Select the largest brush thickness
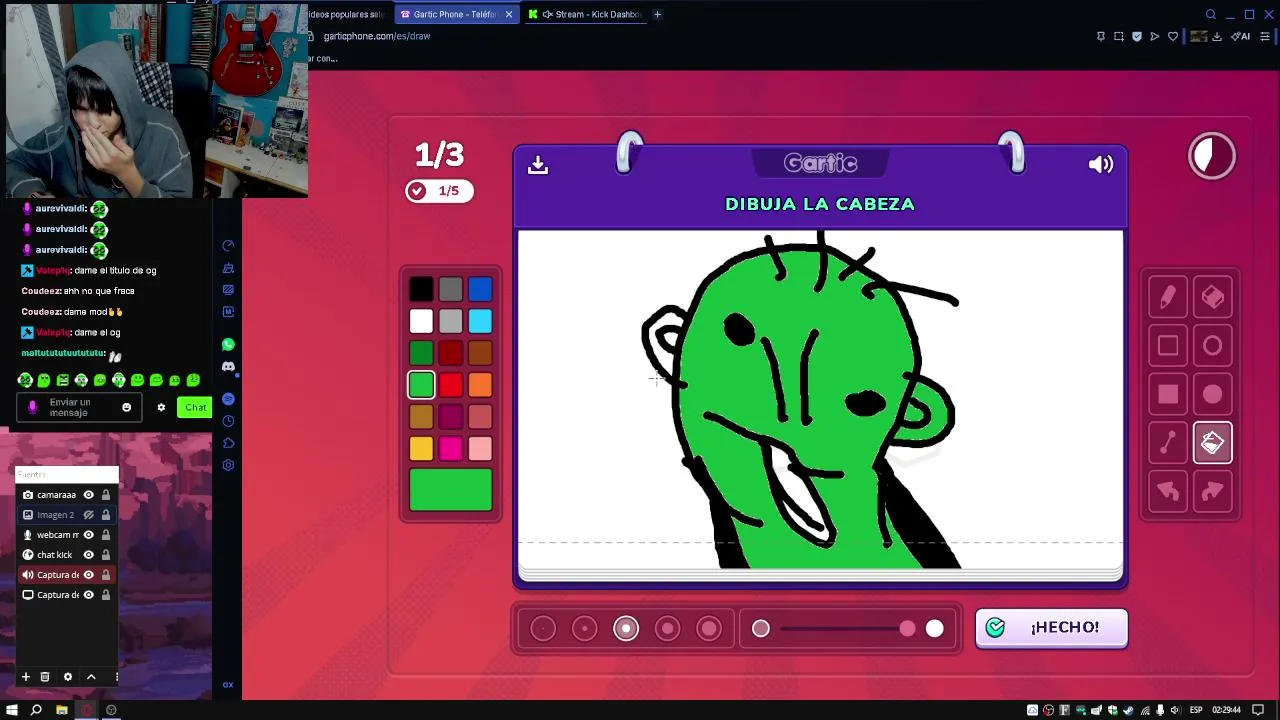The height and width of the screenshot is (720, 1280). coord(709,628)
